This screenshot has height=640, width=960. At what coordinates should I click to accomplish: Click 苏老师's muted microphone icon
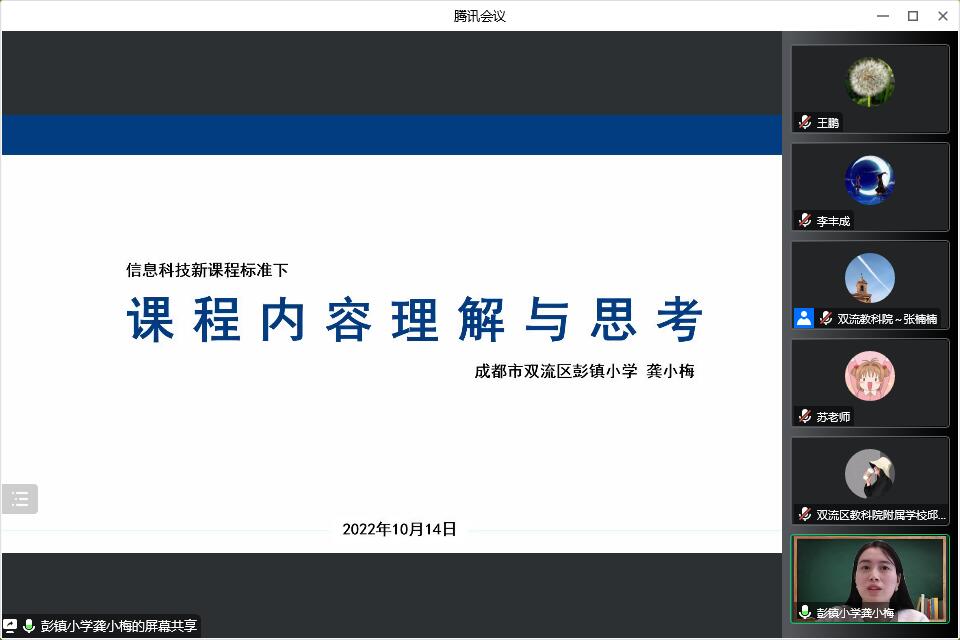pyautogui.click(x=806, y=417)
